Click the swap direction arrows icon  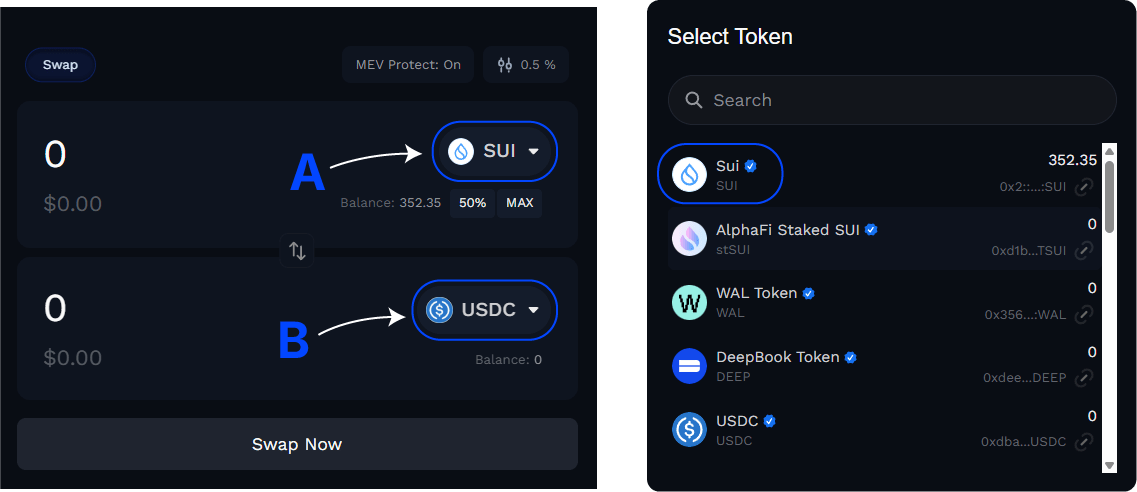pos(297,251)
